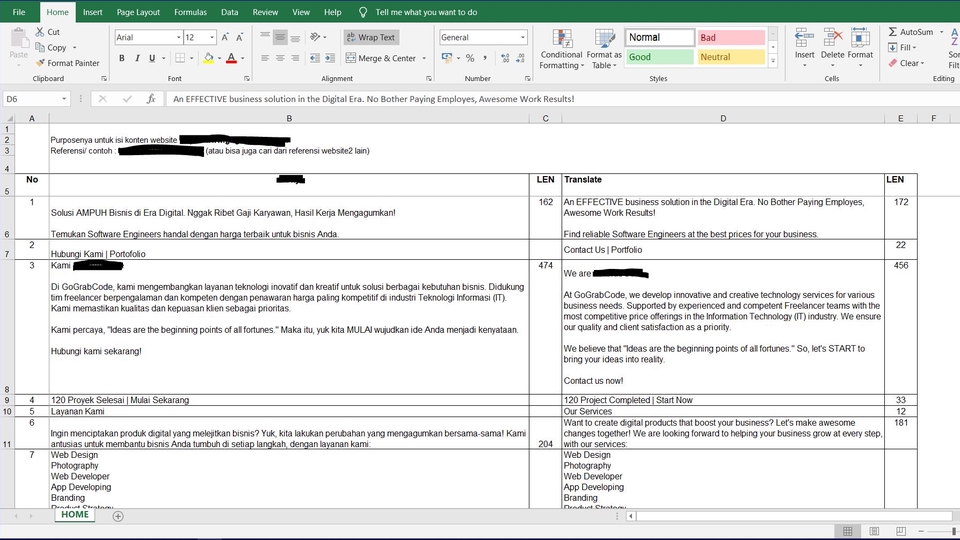The width and height of the screenshot is (960, 540).
Task: Select Bottom Align icon
Action: [295, 37]
